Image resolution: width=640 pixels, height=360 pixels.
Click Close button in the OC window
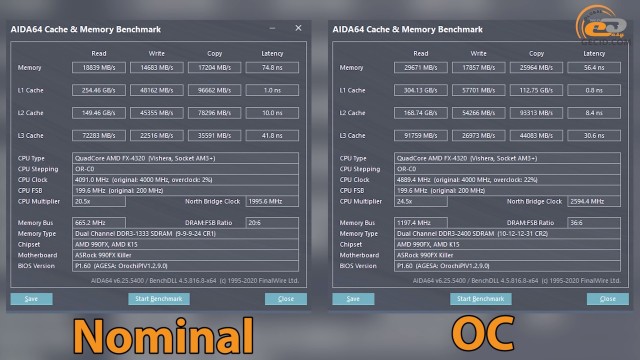coord(608,299)
